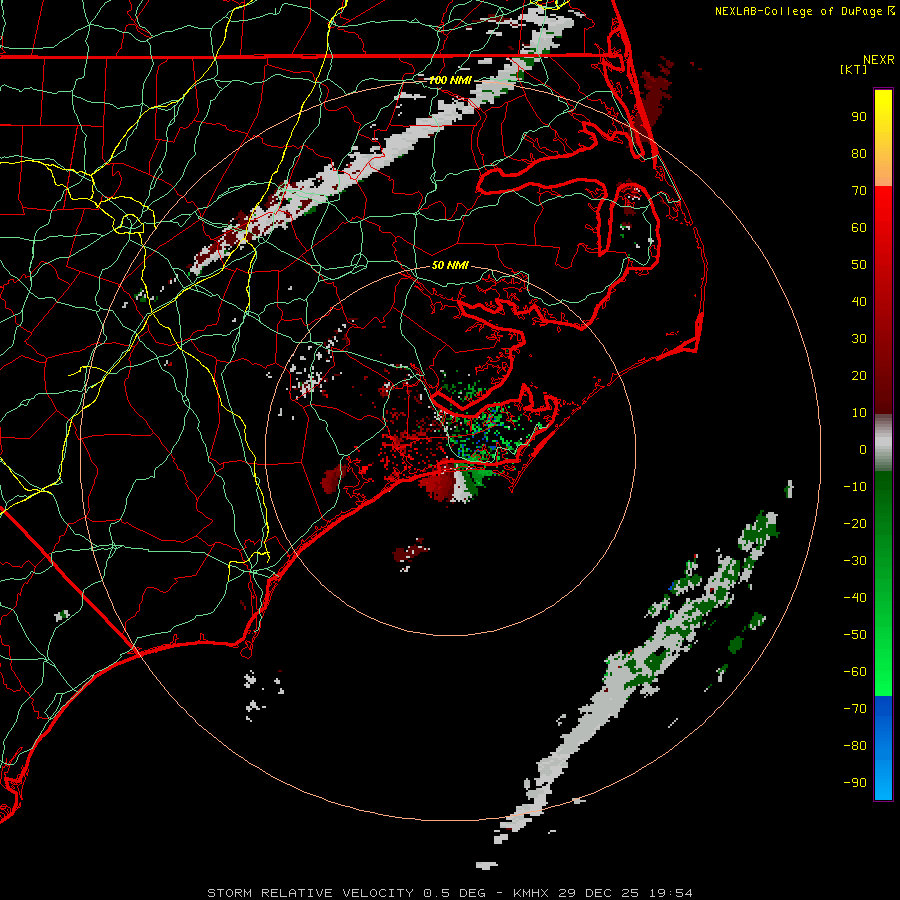Click the -30 value on the velocity scale
The image size is (900, 900).
pos(855,561)
